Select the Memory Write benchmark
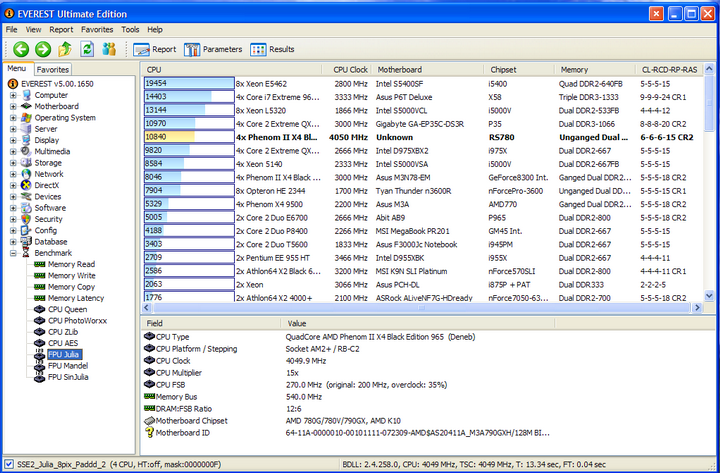 click(72, 276)
